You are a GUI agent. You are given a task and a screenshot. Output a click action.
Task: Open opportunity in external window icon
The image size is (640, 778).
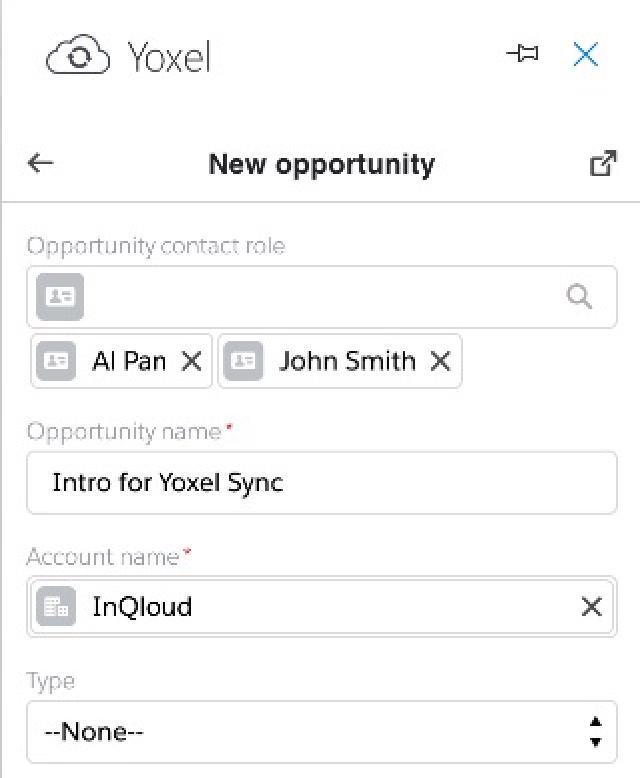tap(603, 163)
